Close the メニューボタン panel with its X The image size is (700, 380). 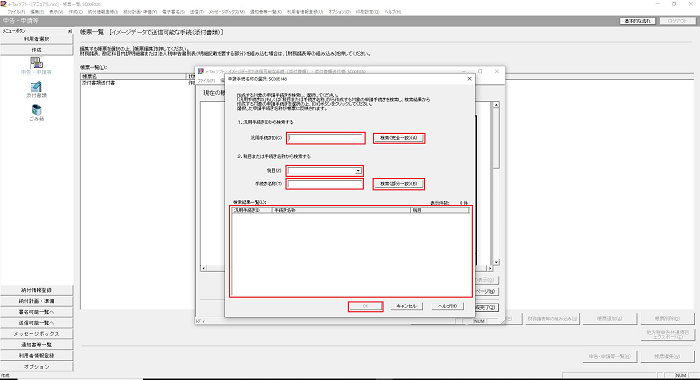pyautogui.click(x=70, y=31)
